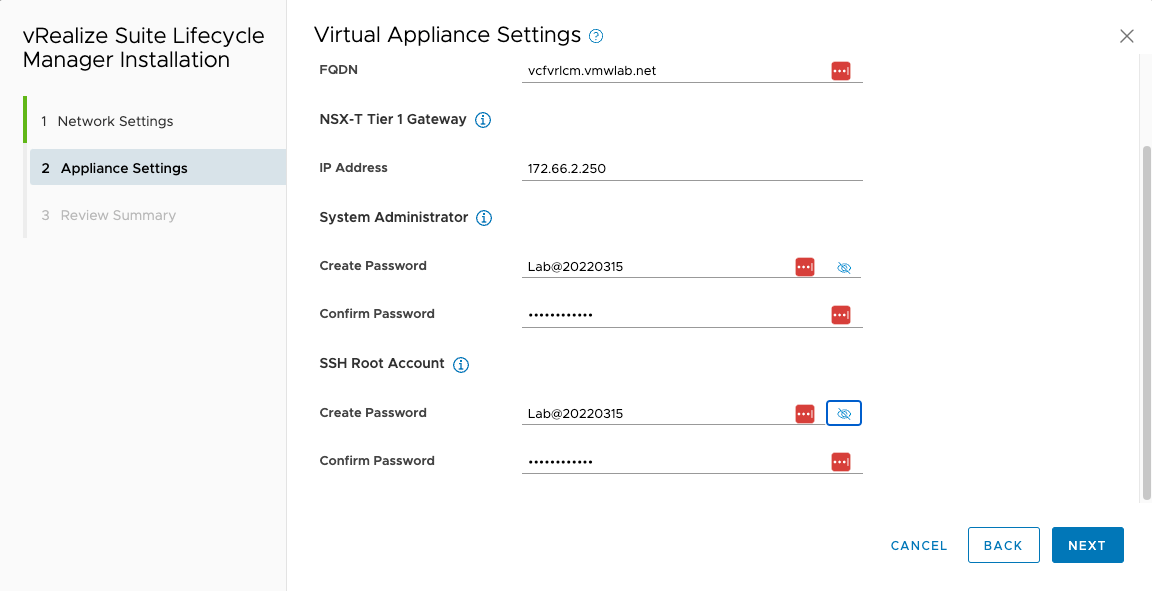Click the vertical scrollbar of settings pane
1152x591 pixels.
tap(1147, 323)
